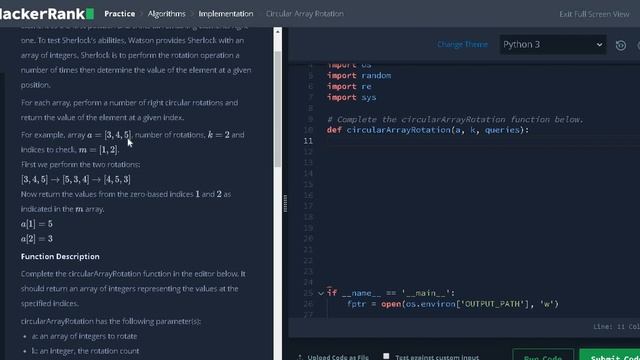Click scroll-up arrow of problem panel scrollbar

tap(278, 32)
